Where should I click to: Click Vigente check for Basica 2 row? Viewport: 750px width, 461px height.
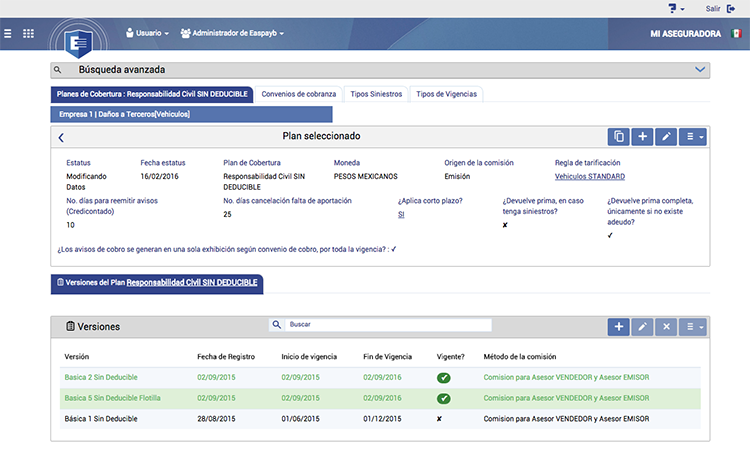443,378
